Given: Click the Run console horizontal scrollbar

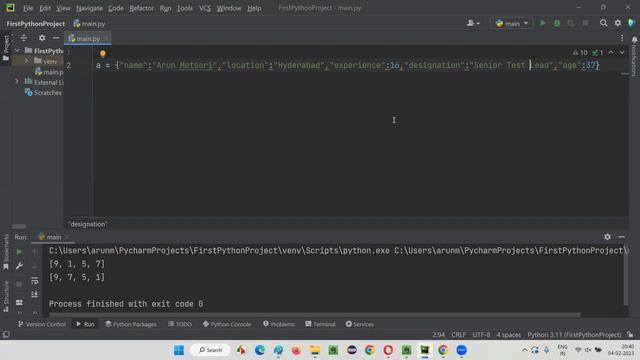Looking at the screenshot, I should click(314, 315).
